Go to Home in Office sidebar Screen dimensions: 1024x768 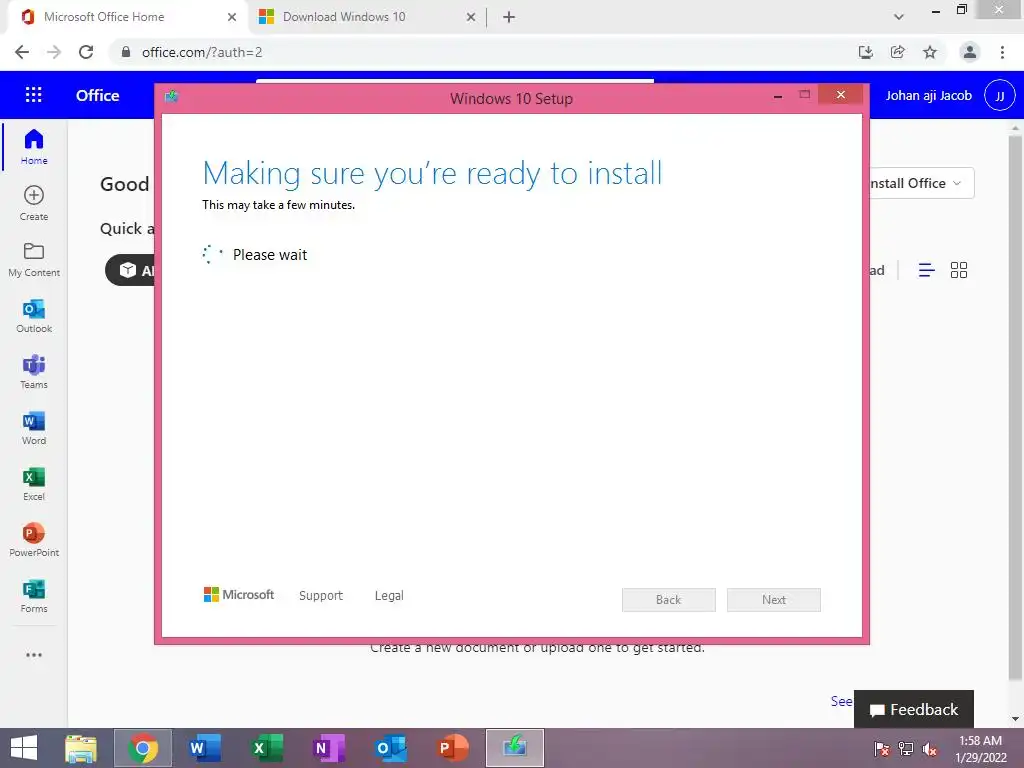pos(34,147)
